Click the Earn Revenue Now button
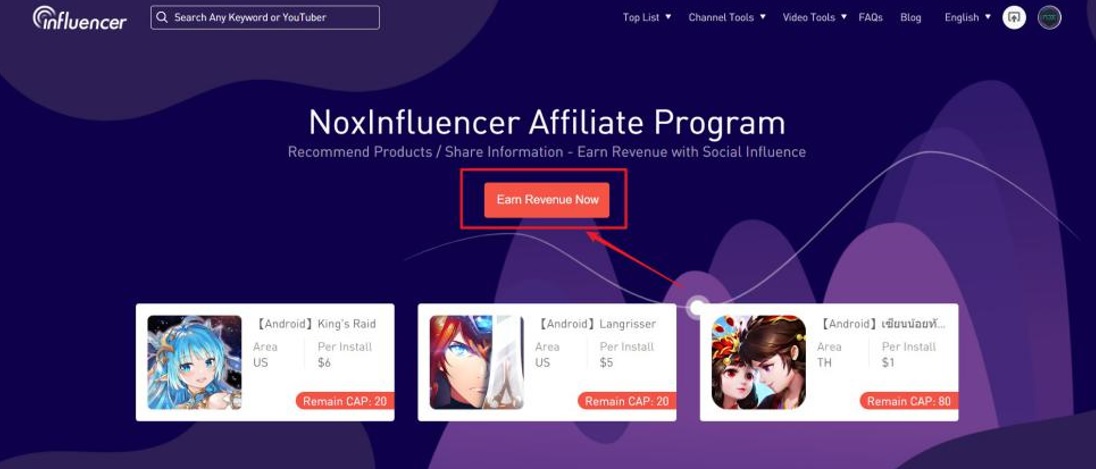 (x=547, y=200)
